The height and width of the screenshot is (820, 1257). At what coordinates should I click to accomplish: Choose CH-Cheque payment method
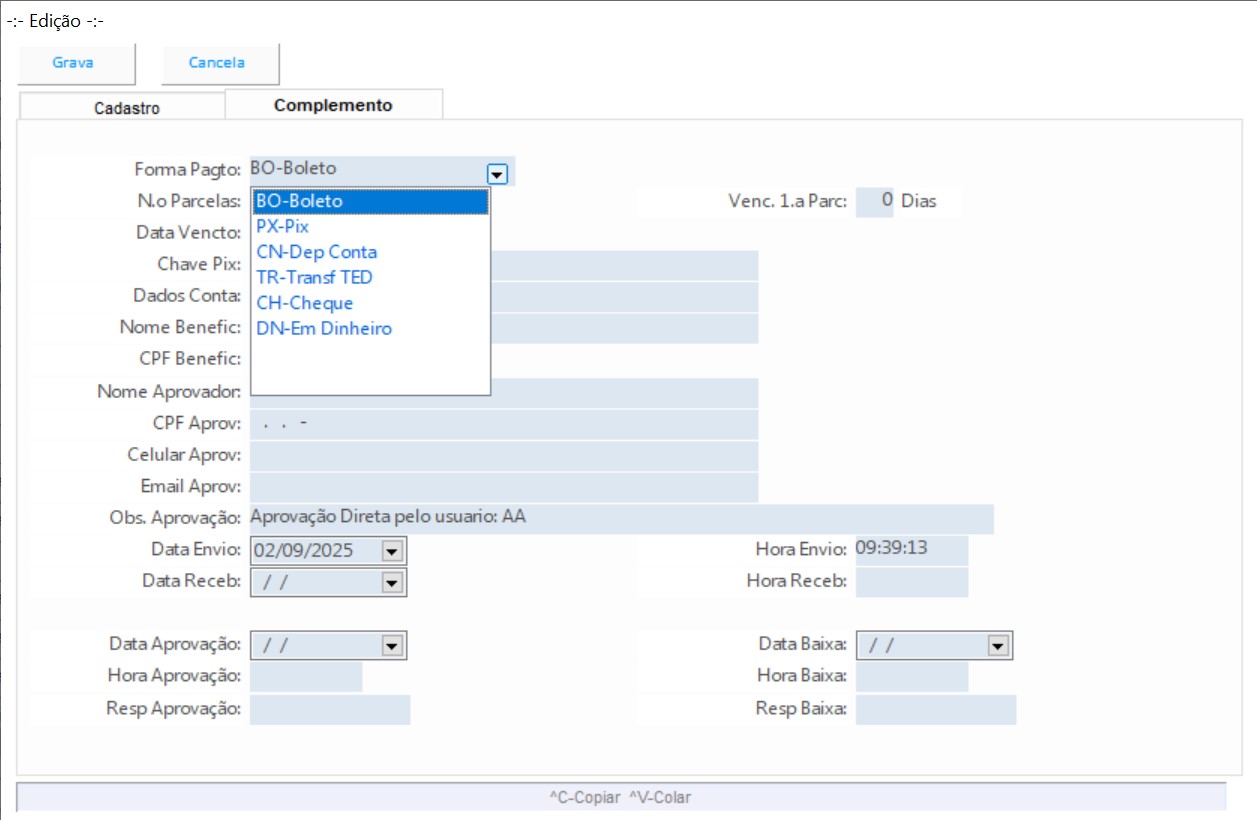[x=304, y=303]
